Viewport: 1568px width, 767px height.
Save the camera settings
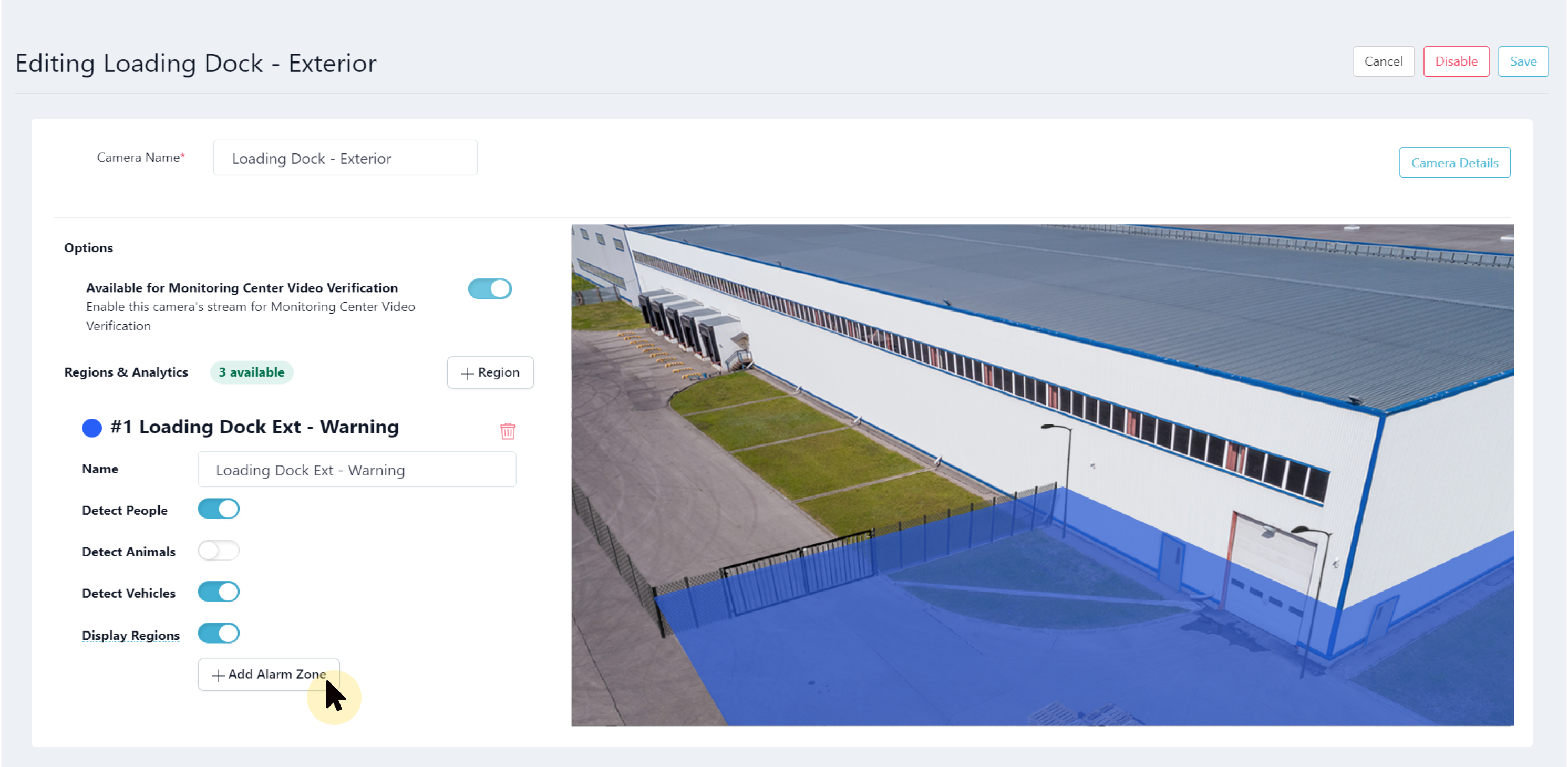tap(1523, 61)
